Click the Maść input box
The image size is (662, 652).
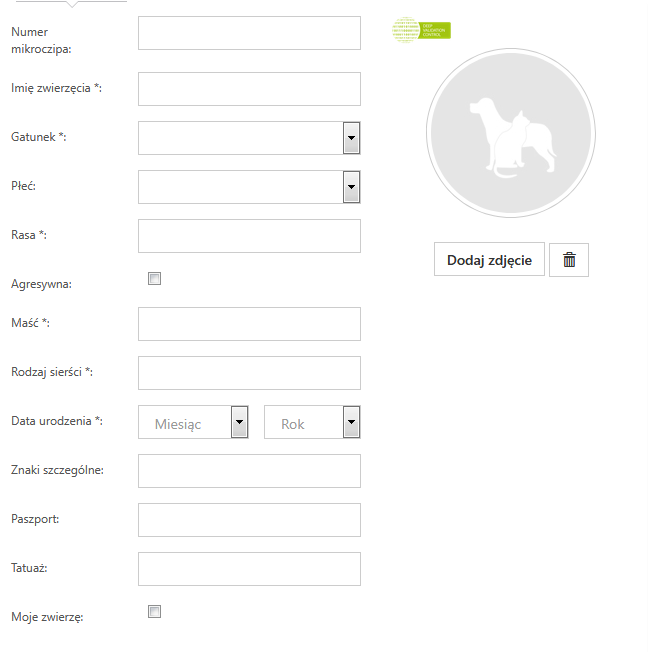click(249, 324)
